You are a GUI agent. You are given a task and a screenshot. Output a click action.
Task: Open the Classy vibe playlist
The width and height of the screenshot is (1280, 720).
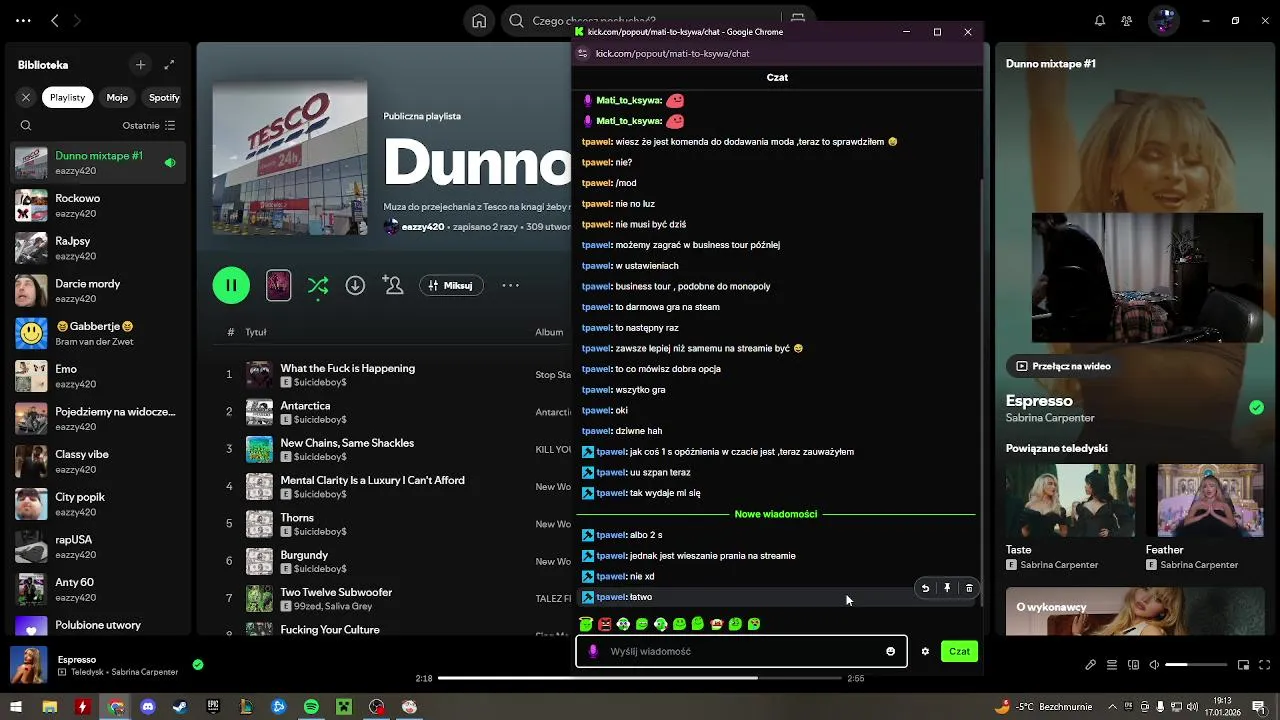98,461
